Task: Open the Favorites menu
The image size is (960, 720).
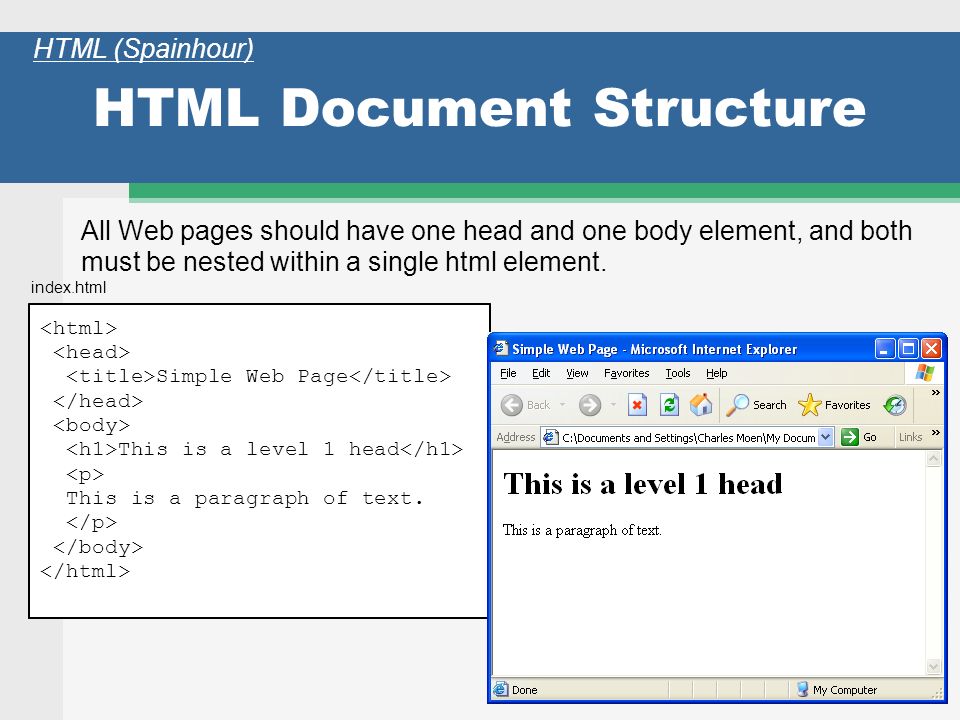Action: point(626,373)
